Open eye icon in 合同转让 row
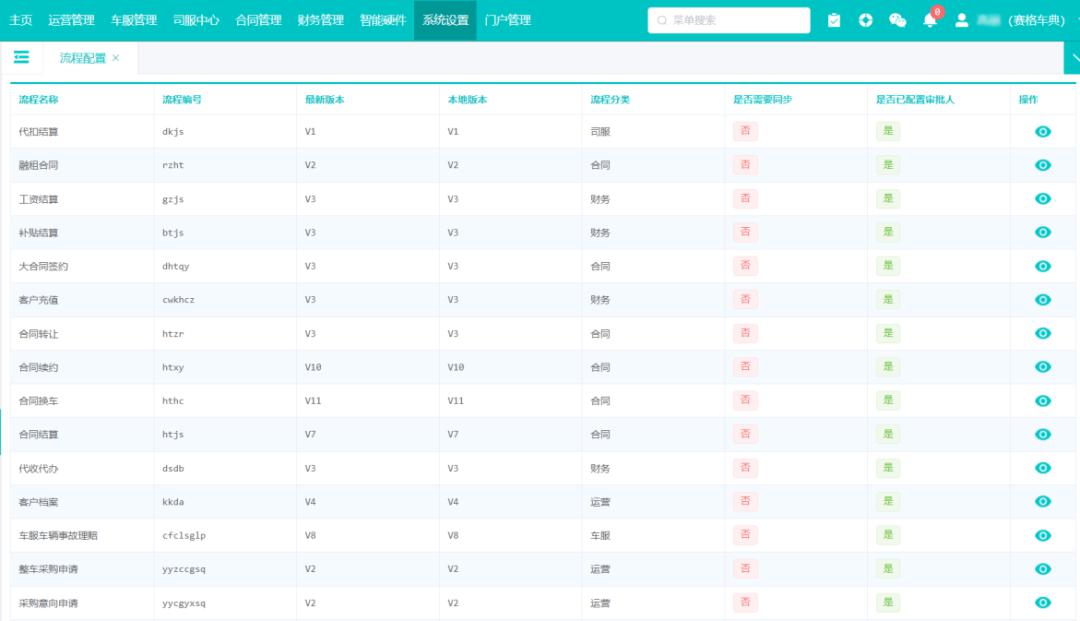Viewport: 1080px width, 621px height. 1043,333
